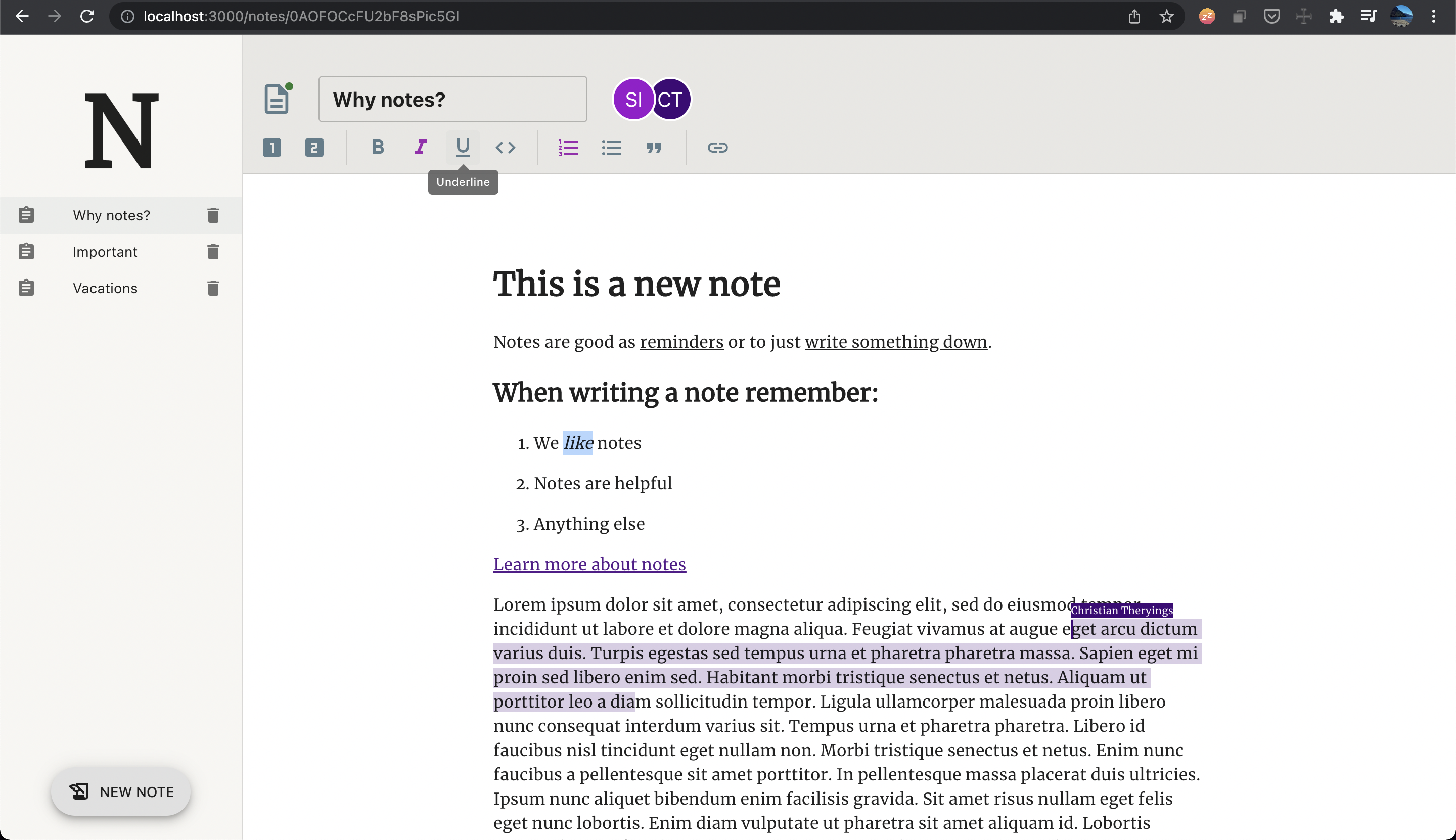This screenshot has height=840, width=1456.
Task: Apply inline code formatting
Action: [x=505, y=148]
